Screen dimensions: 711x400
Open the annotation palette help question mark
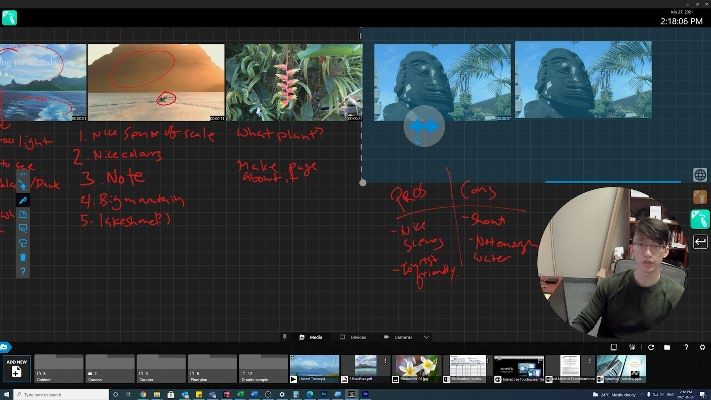click(23, 272)
